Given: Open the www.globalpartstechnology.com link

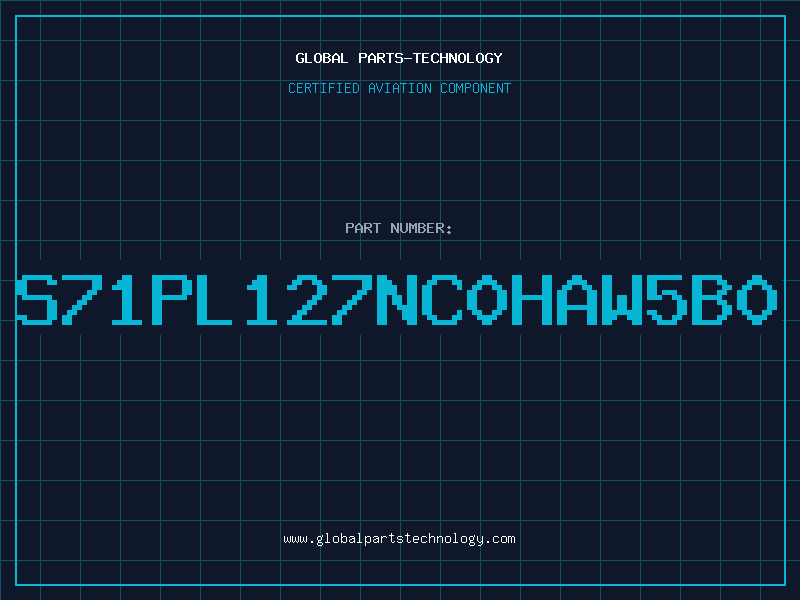Looking at the screenshot, I should point(399,539).
